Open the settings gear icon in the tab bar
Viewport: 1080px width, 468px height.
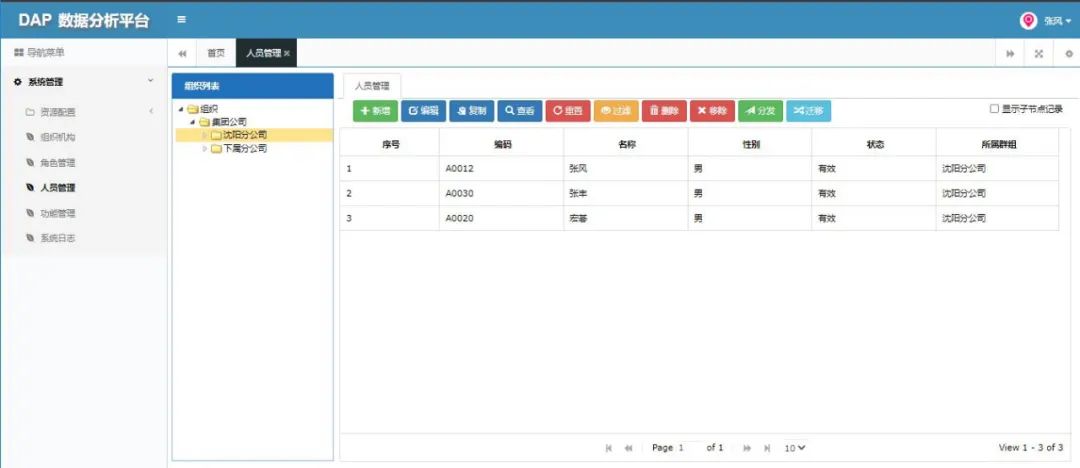[1069, 54]
